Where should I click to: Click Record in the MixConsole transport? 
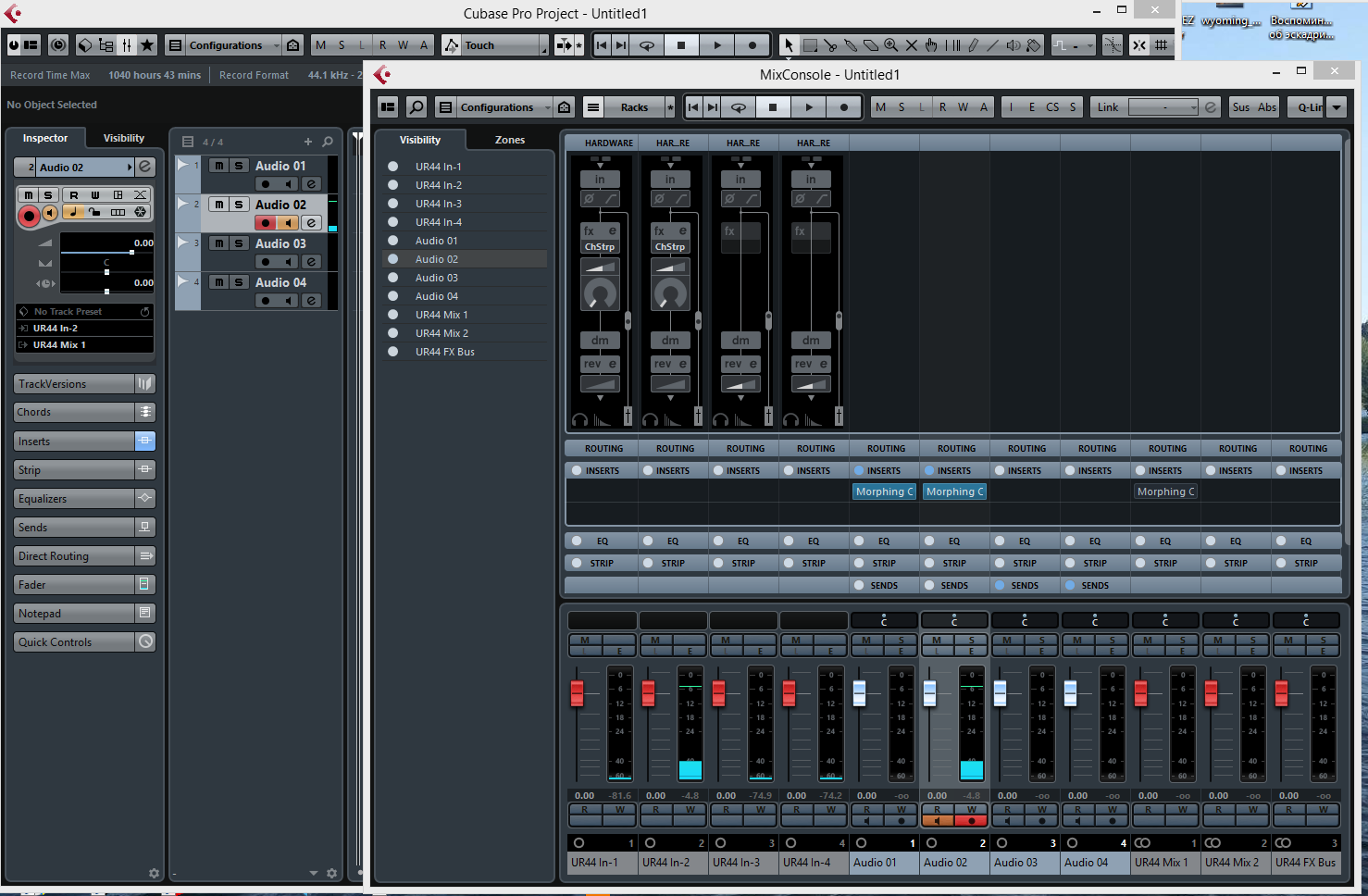pyautogui.click(x=843, y=107)
